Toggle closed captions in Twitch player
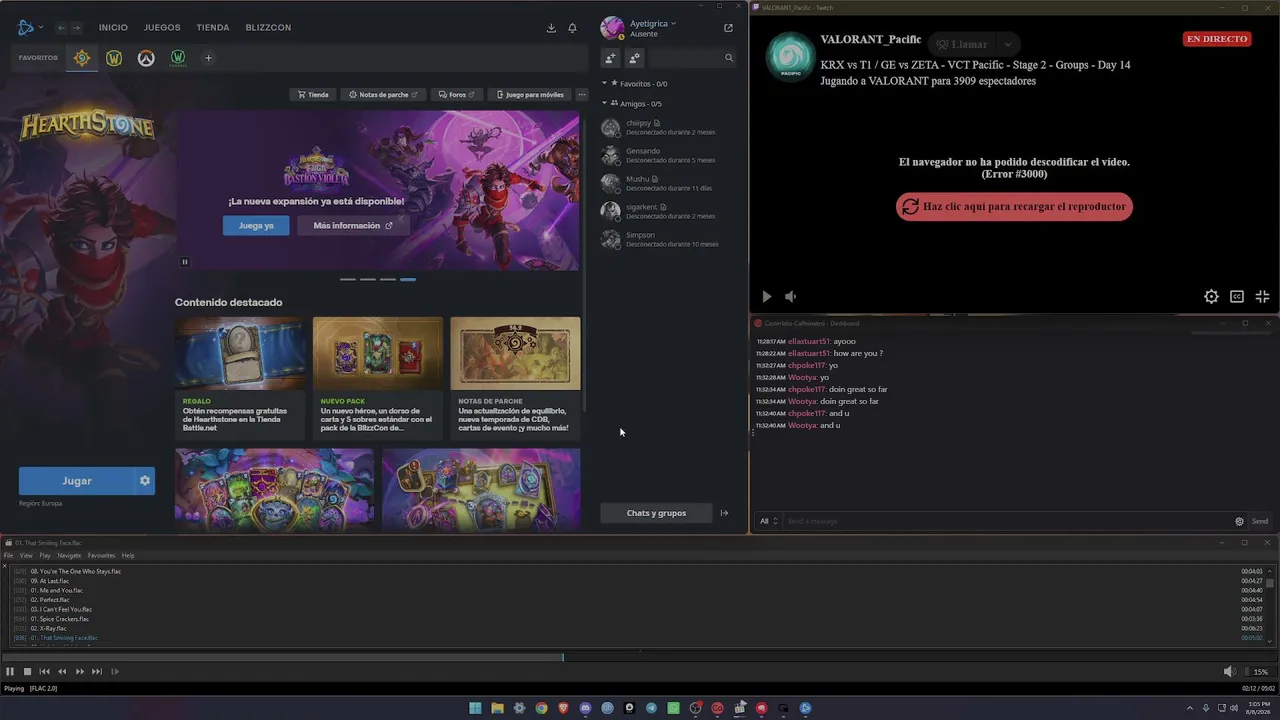Image resolution: width=1280 pixels, height=720 pixels. click(1237, 297)
